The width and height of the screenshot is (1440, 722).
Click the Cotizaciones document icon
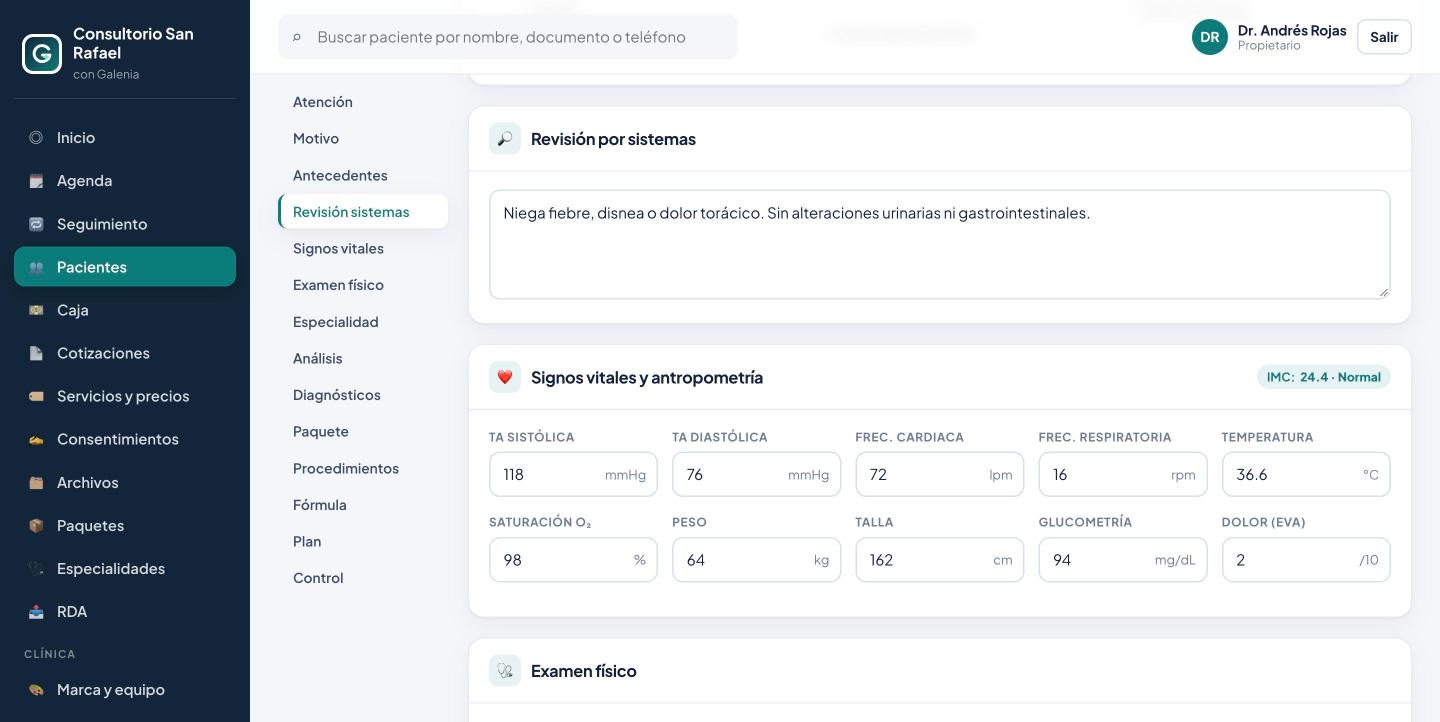click(x=36, y=353)
